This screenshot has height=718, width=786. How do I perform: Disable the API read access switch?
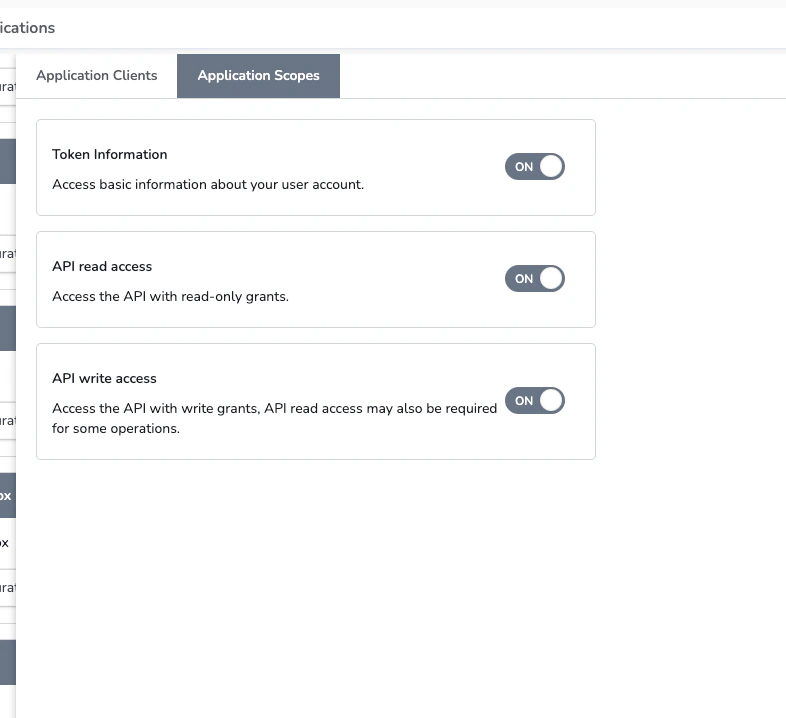point(534,278)
